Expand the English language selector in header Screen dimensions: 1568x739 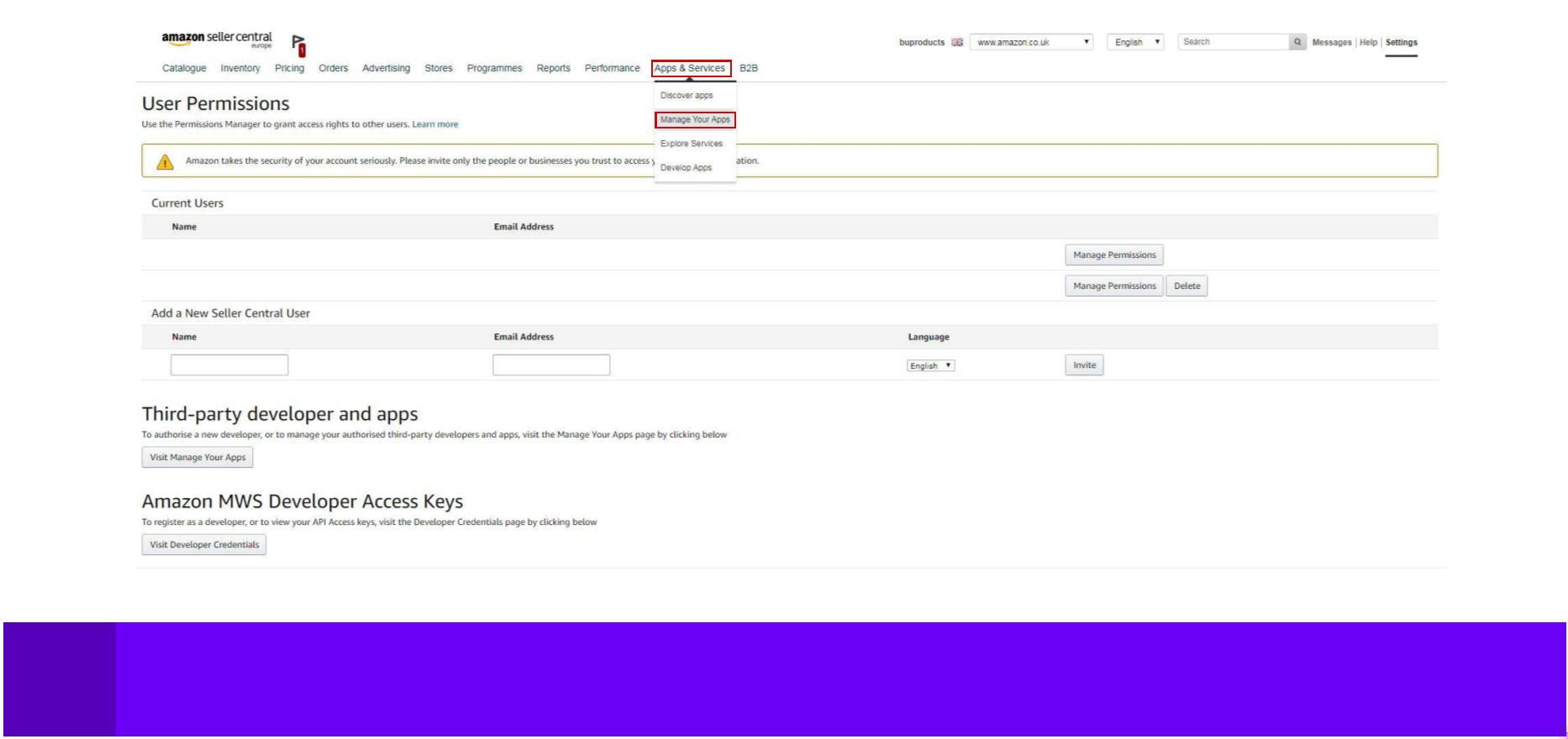(x=1135, y=42)
